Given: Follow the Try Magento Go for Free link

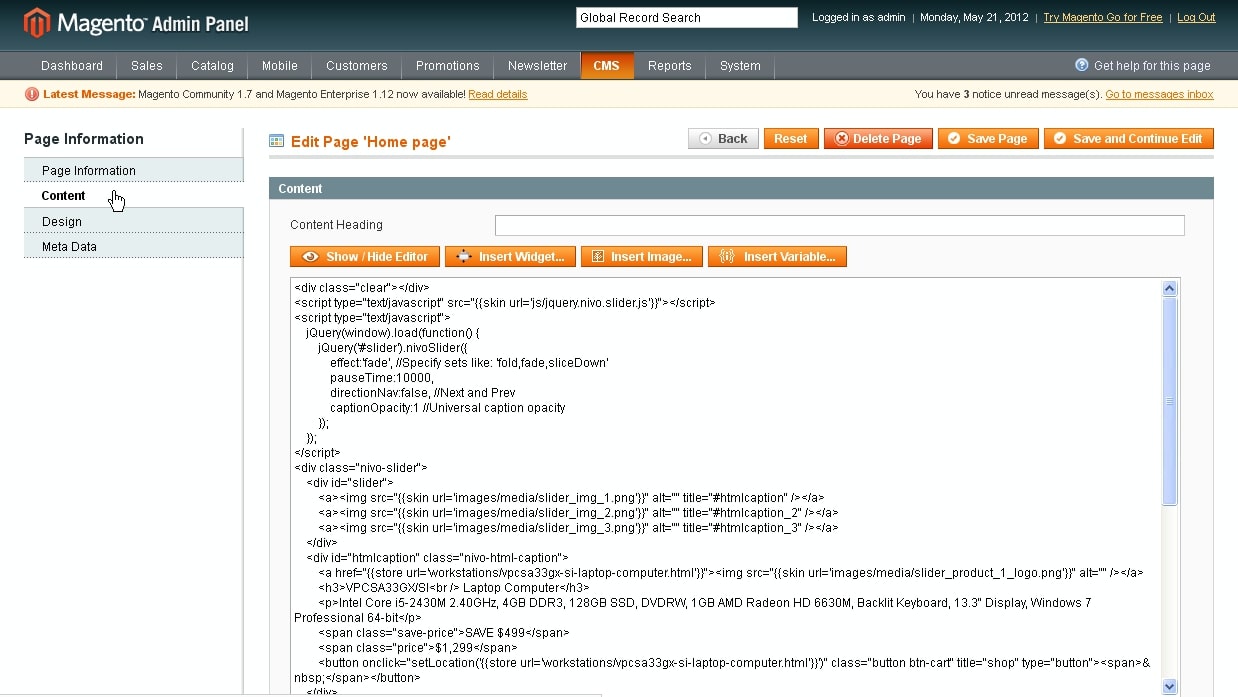Looking at the screenshot, I should click(1103, 17).
